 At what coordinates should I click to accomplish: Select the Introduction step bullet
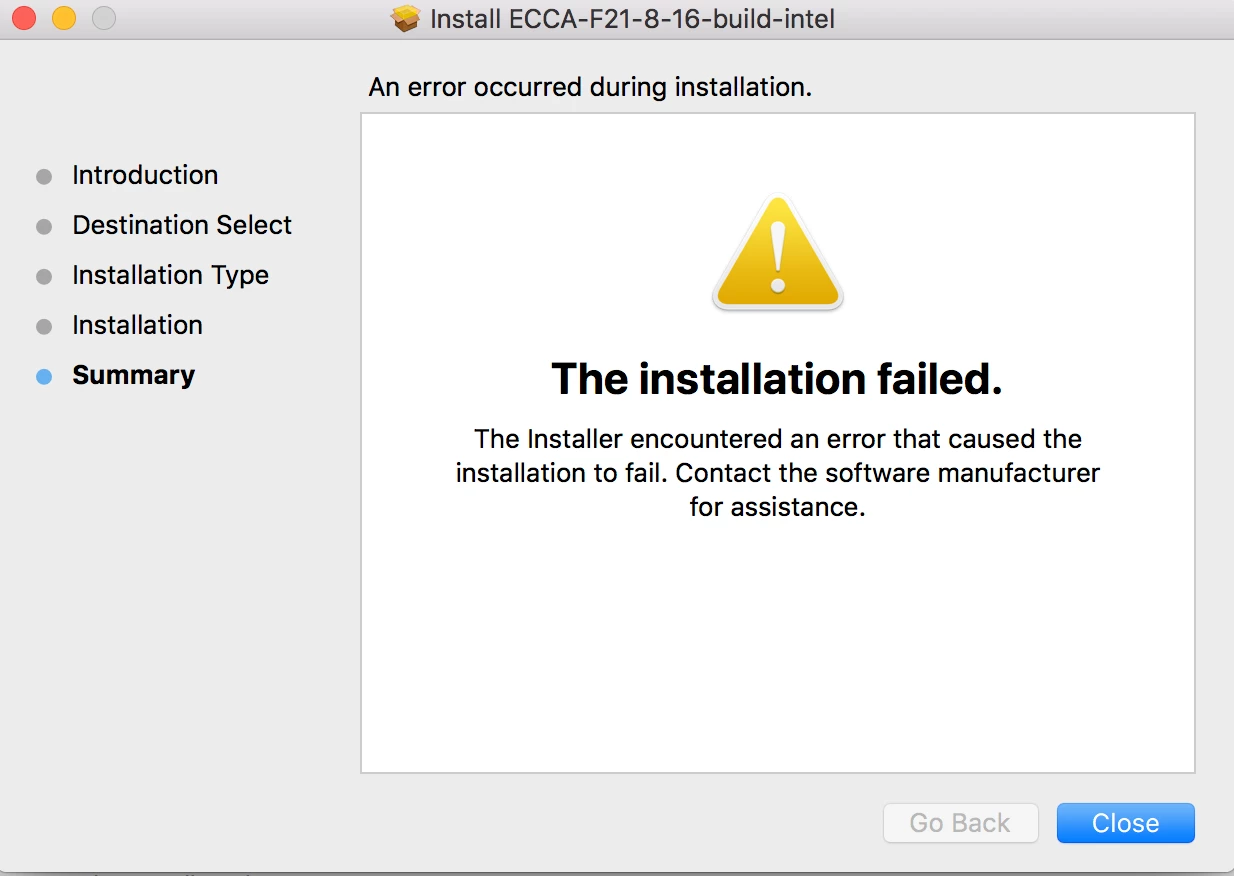click(x=44, y=176)
